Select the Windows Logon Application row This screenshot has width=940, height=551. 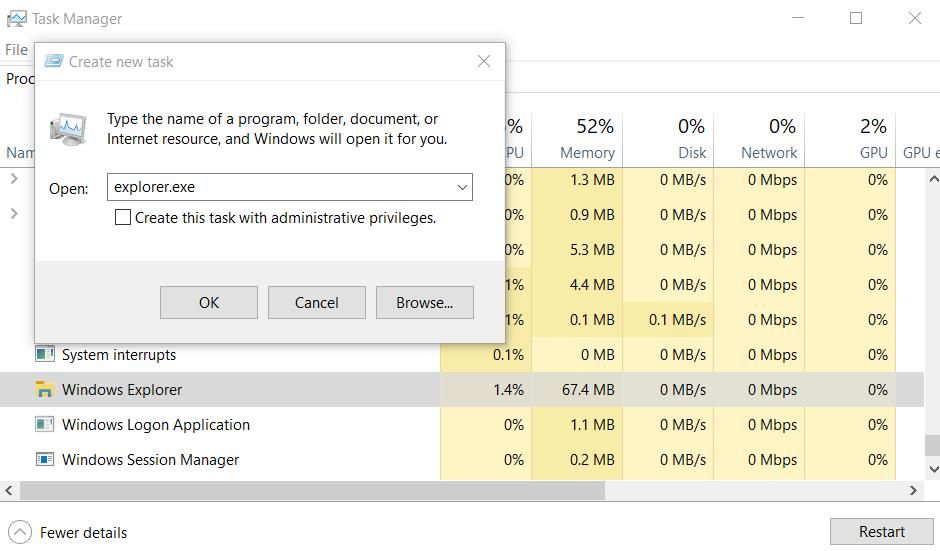[x=462, y=424]
